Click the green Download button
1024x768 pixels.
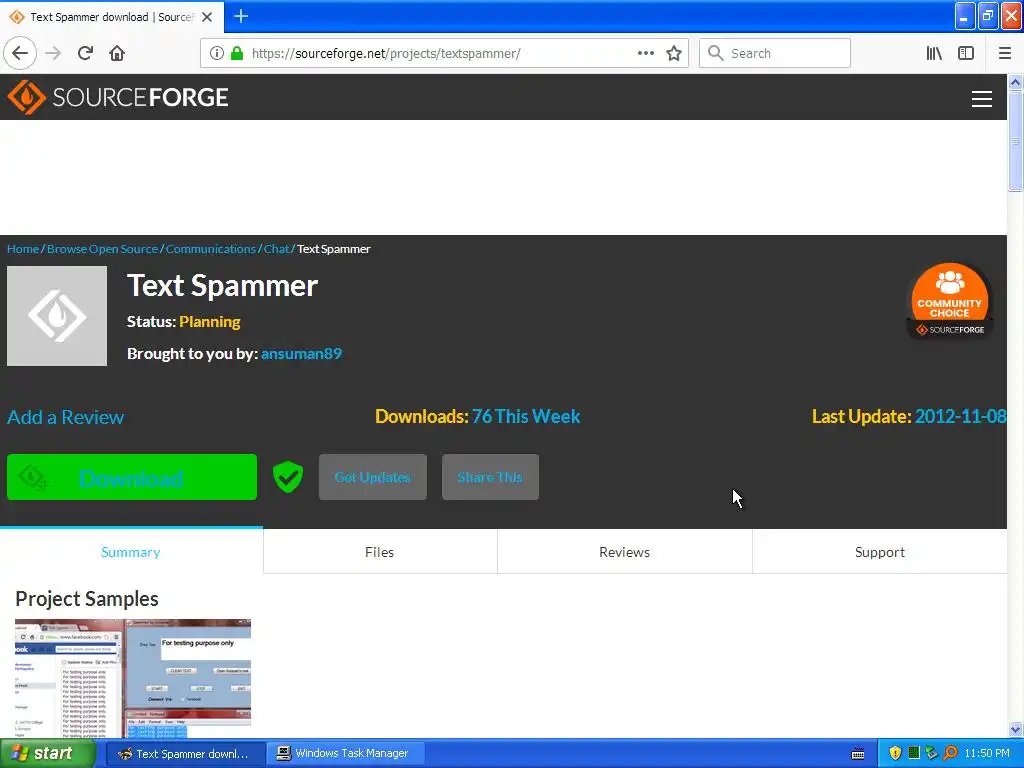[132, 477]
